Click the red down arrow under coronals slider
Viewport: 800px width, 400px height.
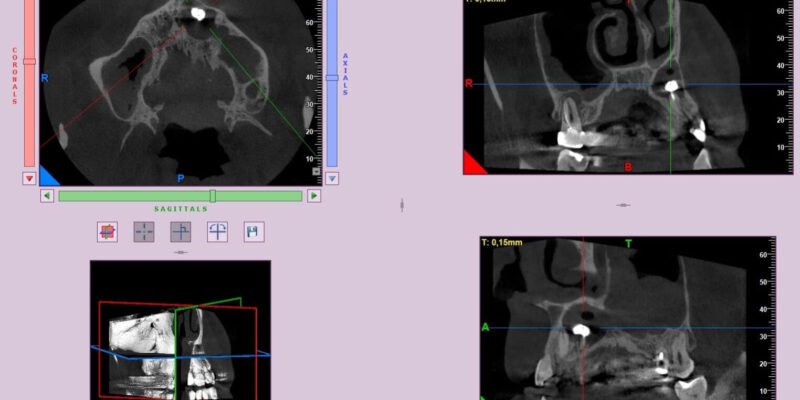tap(29, 178)
